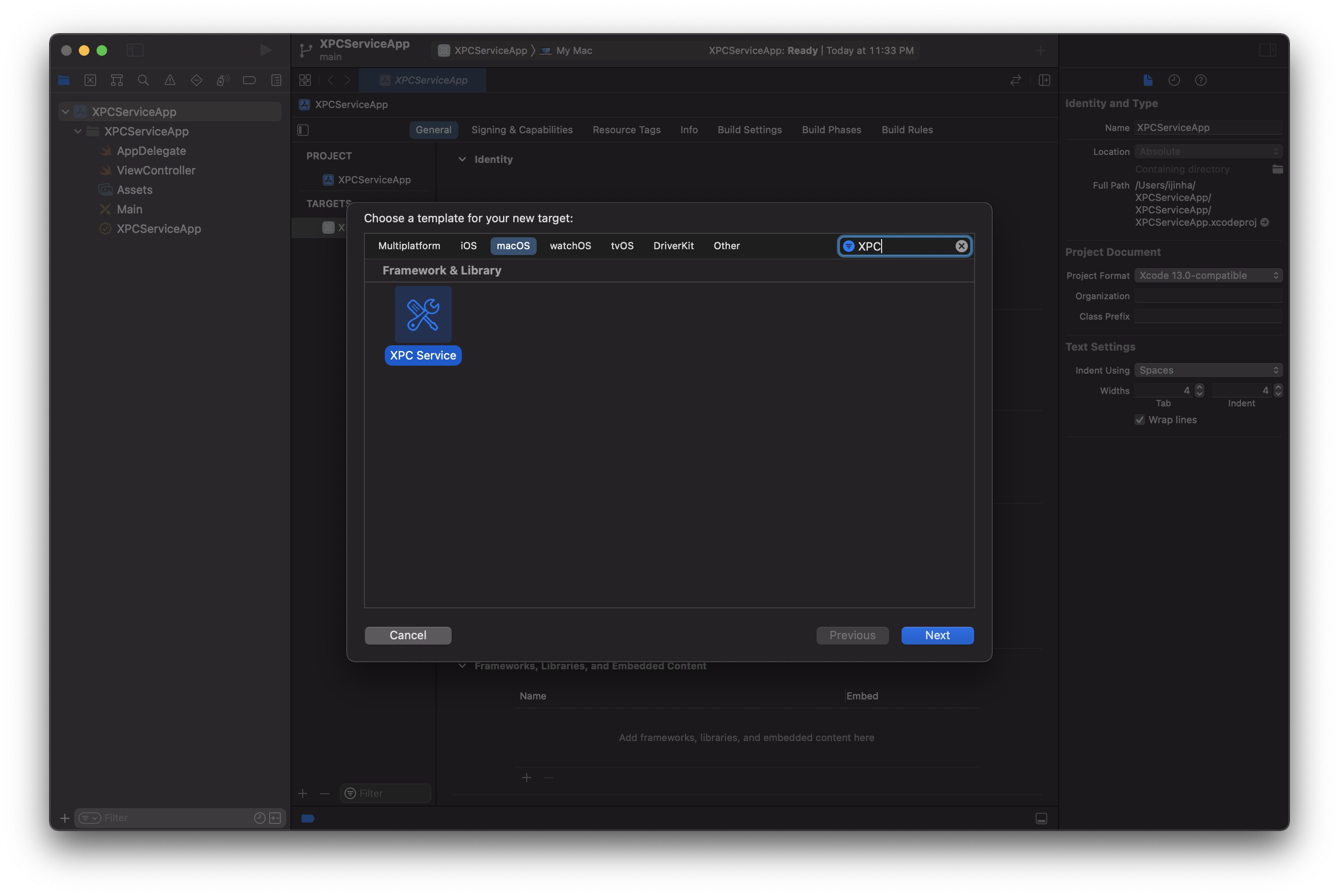This screenshot has height=896, width=1339.
Task: Adjust the Indent width stepper
Action: 1278,391
